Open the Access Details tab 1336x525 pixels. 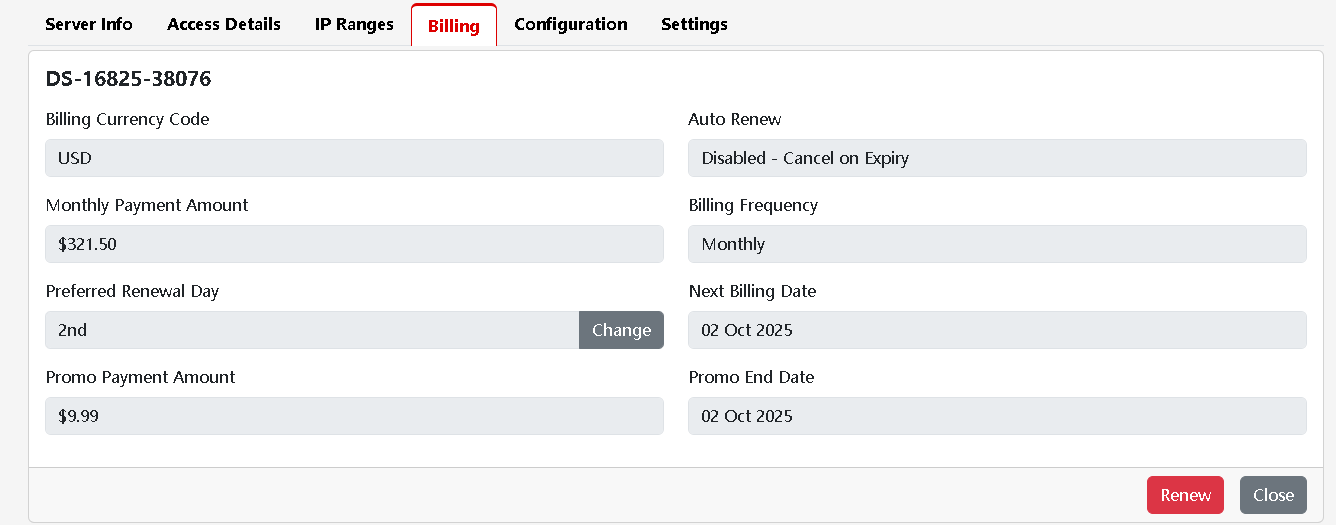coord(224,24)
